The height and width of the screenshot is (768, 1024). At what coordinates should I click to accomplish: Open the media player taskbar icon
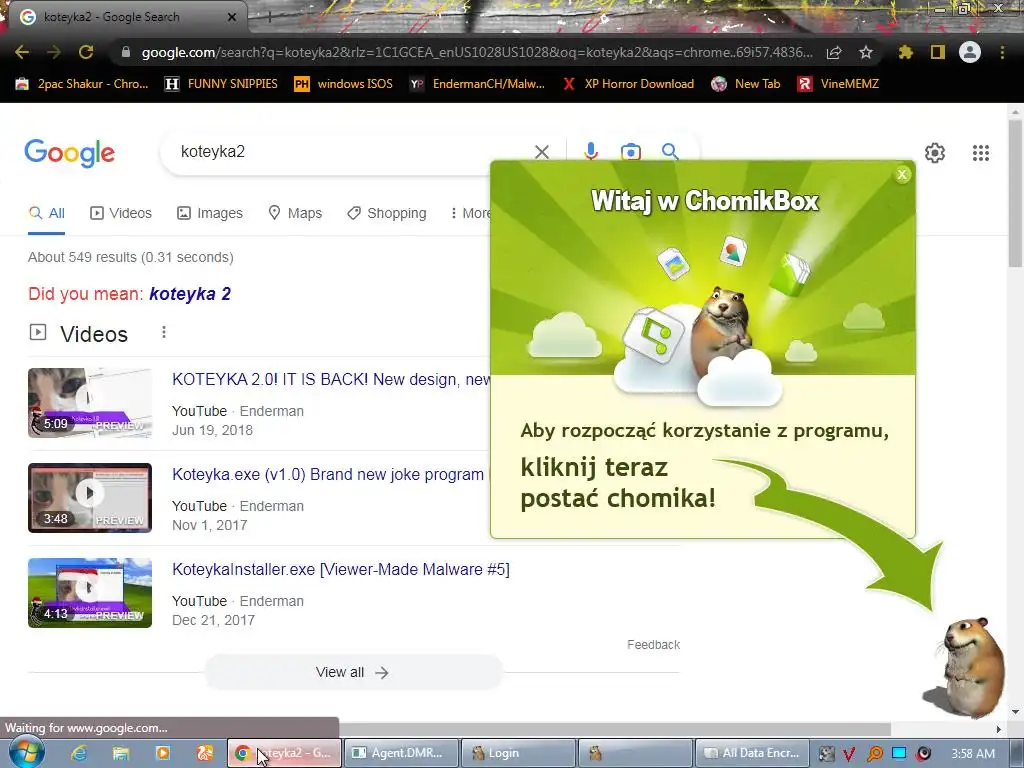point(163,753)
